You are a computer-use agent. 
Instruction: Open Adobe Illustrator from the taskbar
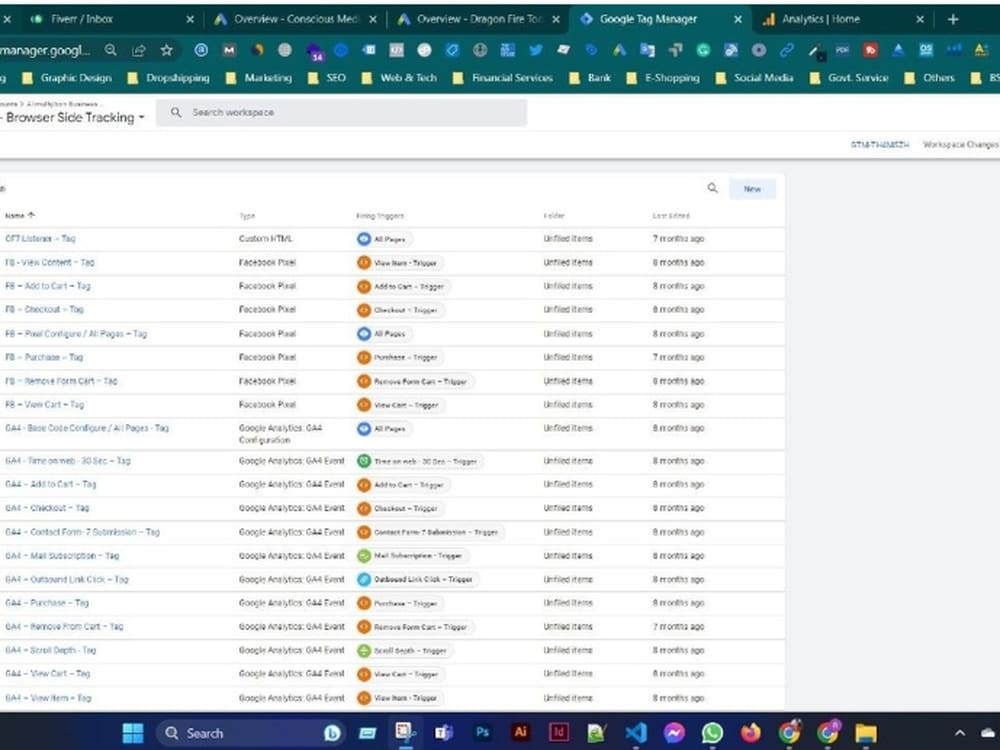(520, 732)
